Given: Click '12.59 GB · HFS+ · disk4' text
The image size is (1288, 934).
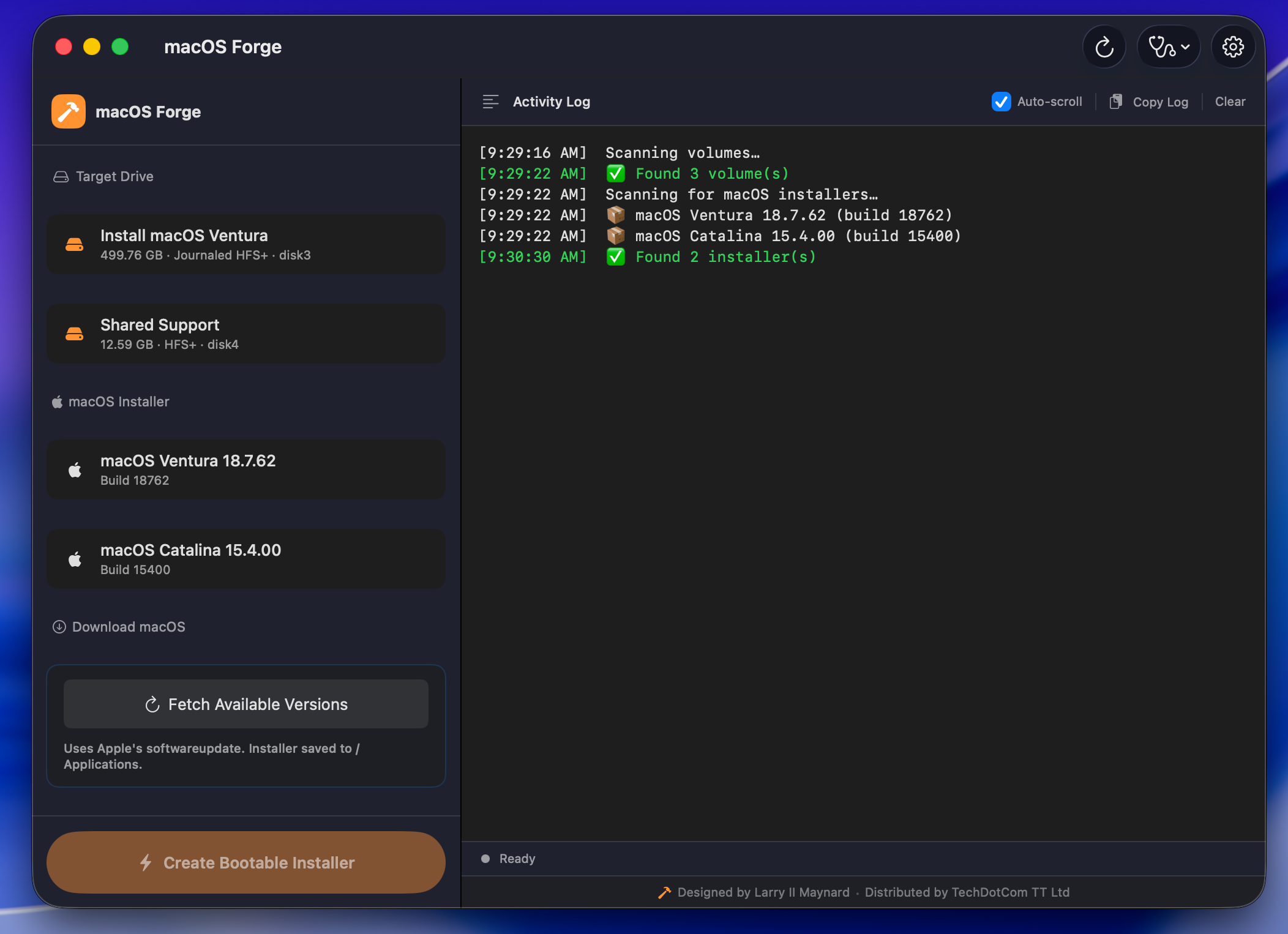Looking at the screenshot, I should click(x=170, y=345).
